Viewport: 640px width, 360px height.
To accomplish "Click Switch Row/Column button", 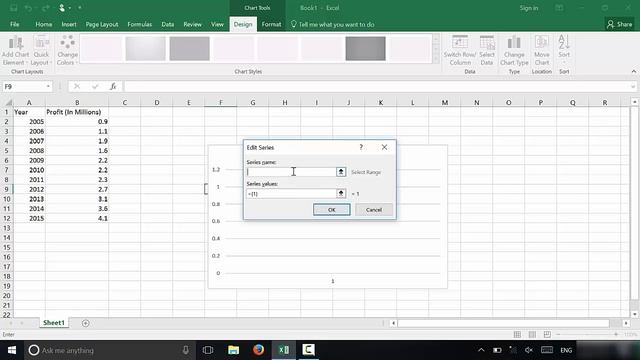I will point(460,51).
